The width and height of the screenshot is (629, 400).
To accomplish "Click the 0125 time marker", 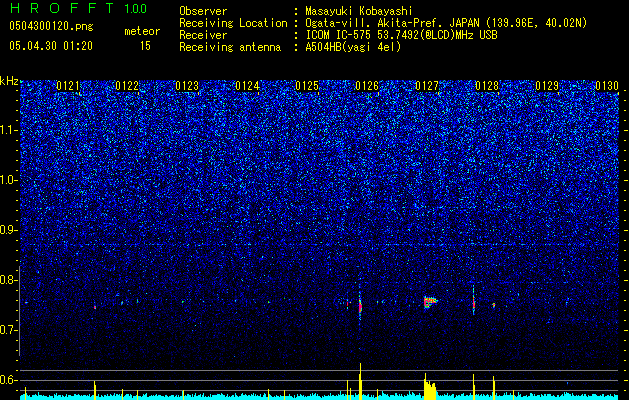I will [x=307, y=86].
